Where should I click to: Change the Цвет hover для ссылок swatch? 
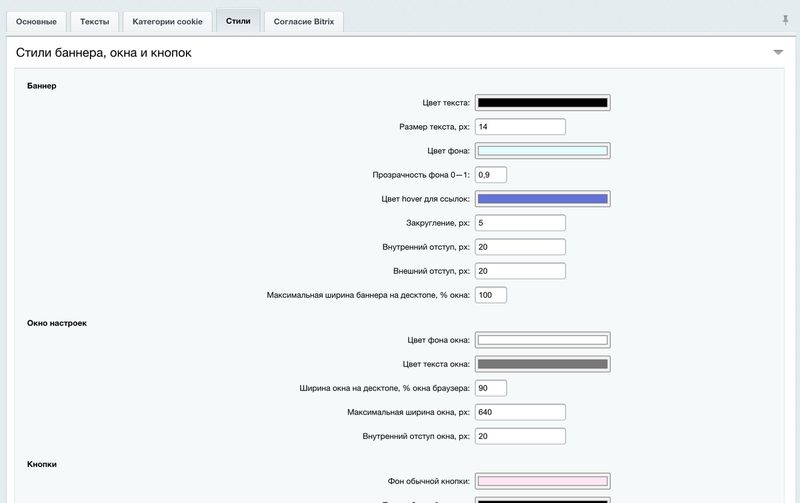tap(542, 199)
